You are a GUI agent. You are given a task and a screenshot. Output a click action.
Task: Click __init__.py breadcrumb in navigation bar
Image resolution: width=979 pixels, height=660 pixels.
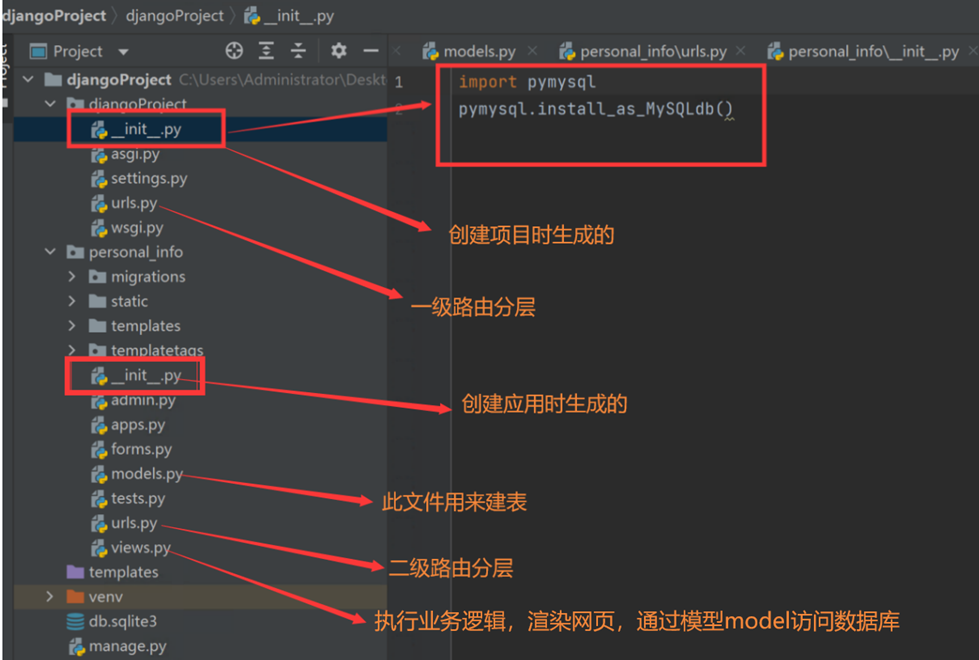pyautogui.click(x=289, y=16)
